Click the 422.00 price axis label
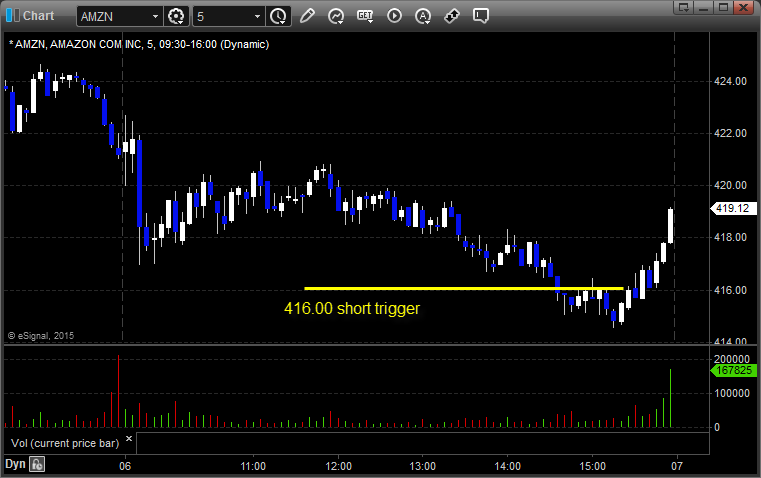The image size is (761, 478). 730,133
